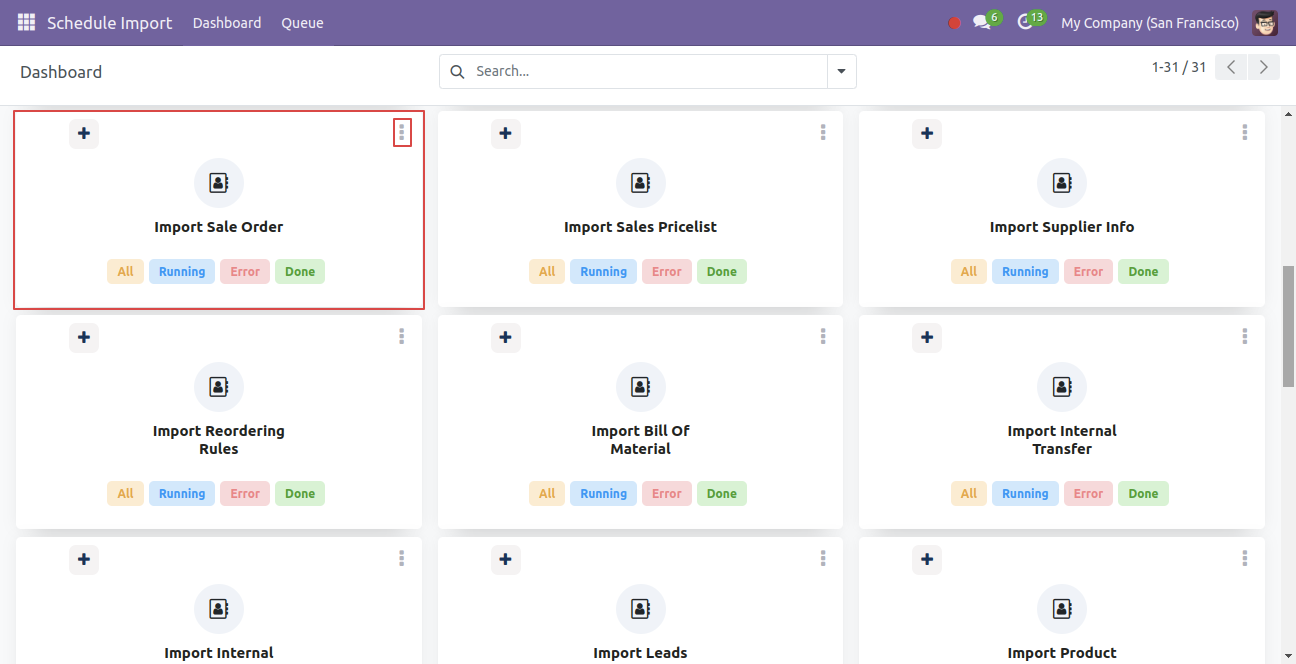The image size is (1296, 664).
Task: Click plus icon on Import Supplier Info card
Action: (927, 133)
